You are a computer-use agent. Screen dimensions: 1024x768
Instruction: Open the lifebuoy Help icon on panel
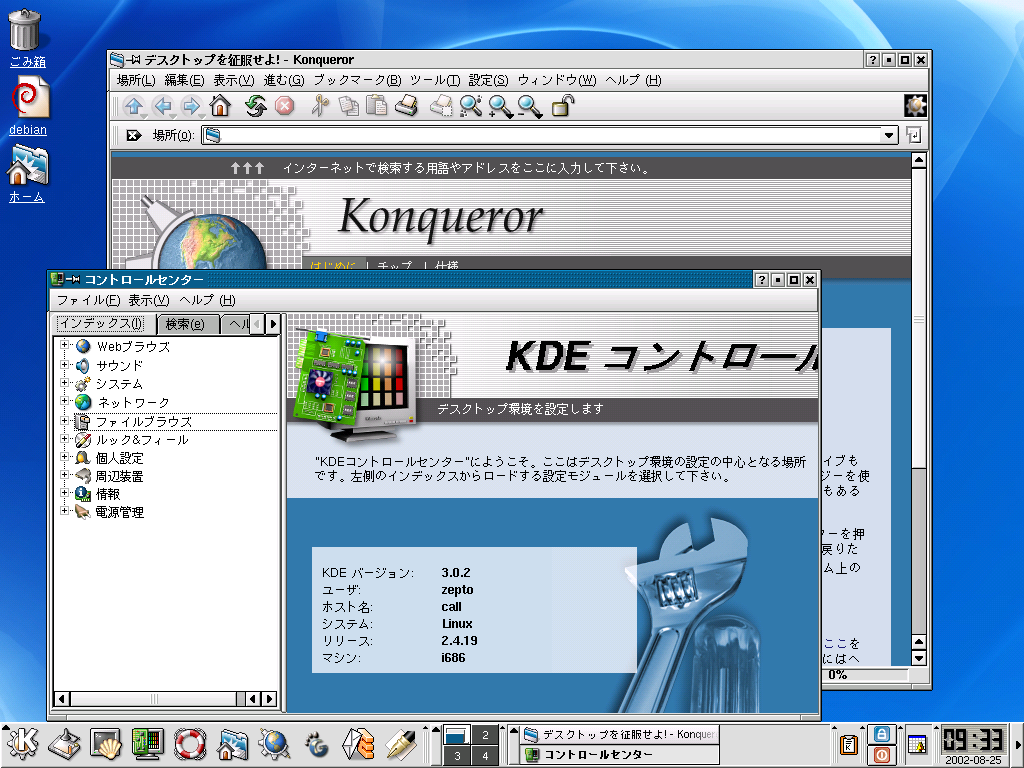(190, 744)
